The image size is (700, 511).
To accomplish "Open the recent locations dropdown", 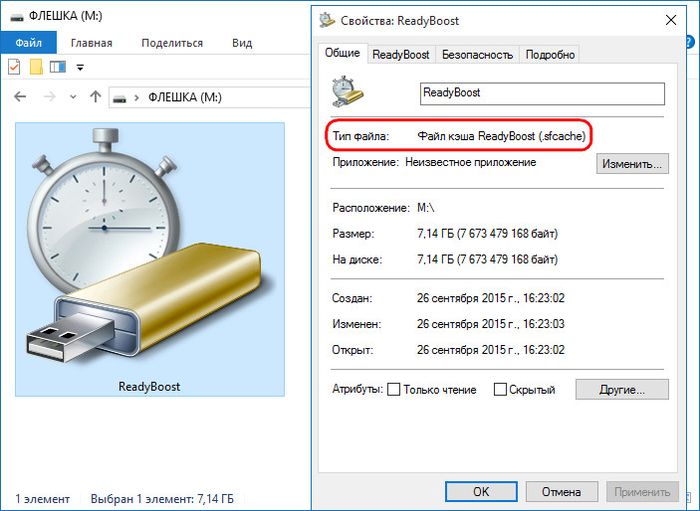I will click(x=73, y=98).
